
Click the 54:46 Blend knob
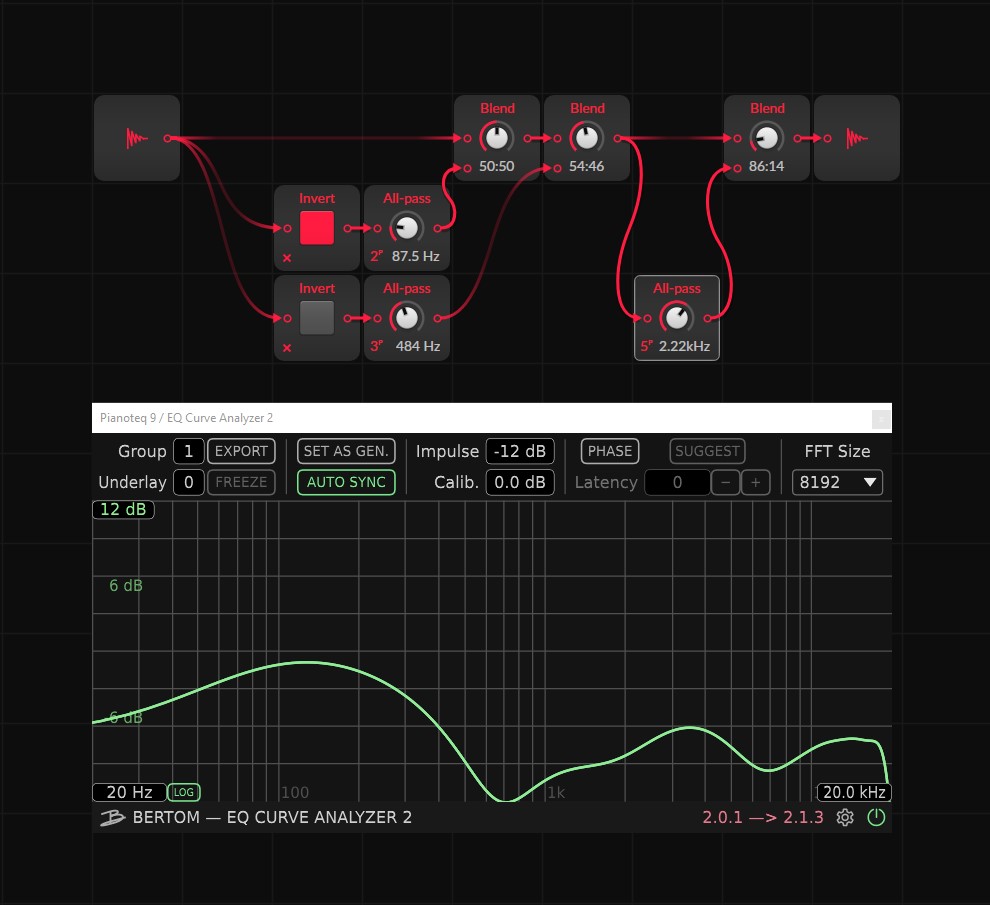(587, 138)
